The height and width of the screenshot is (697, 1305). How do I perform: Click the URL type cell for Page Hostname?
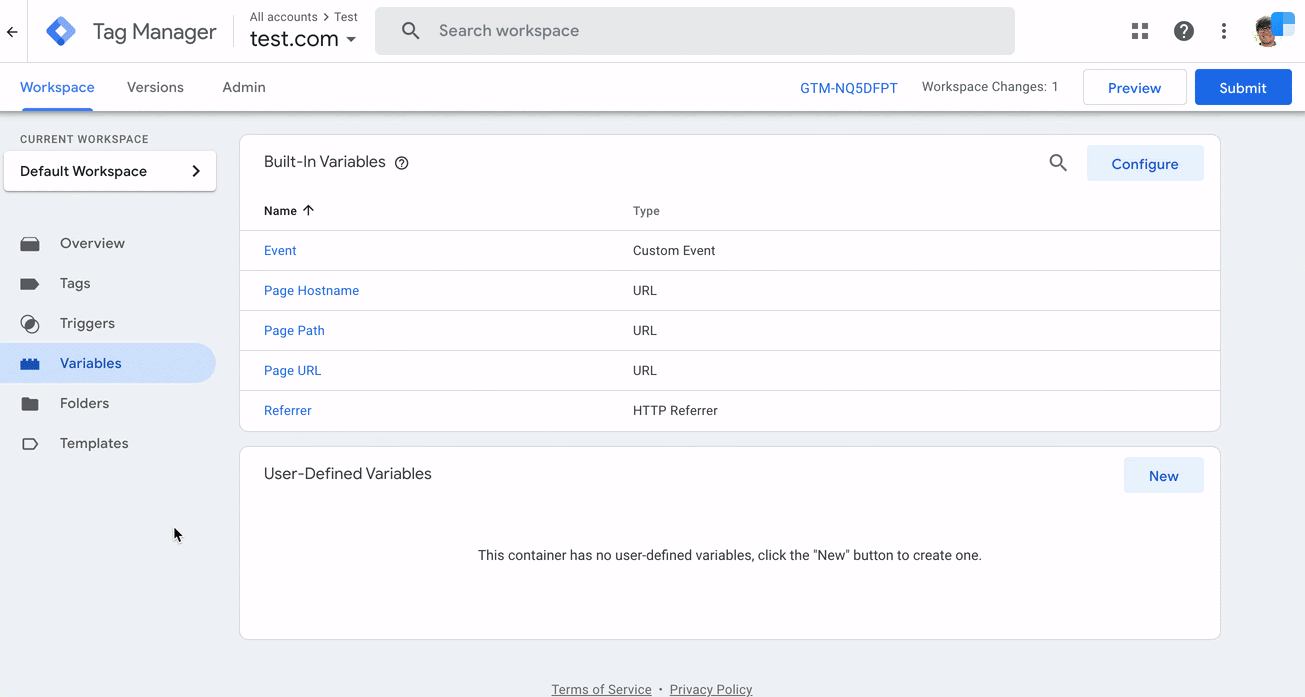pyautogui.click(x=645, y=291)
